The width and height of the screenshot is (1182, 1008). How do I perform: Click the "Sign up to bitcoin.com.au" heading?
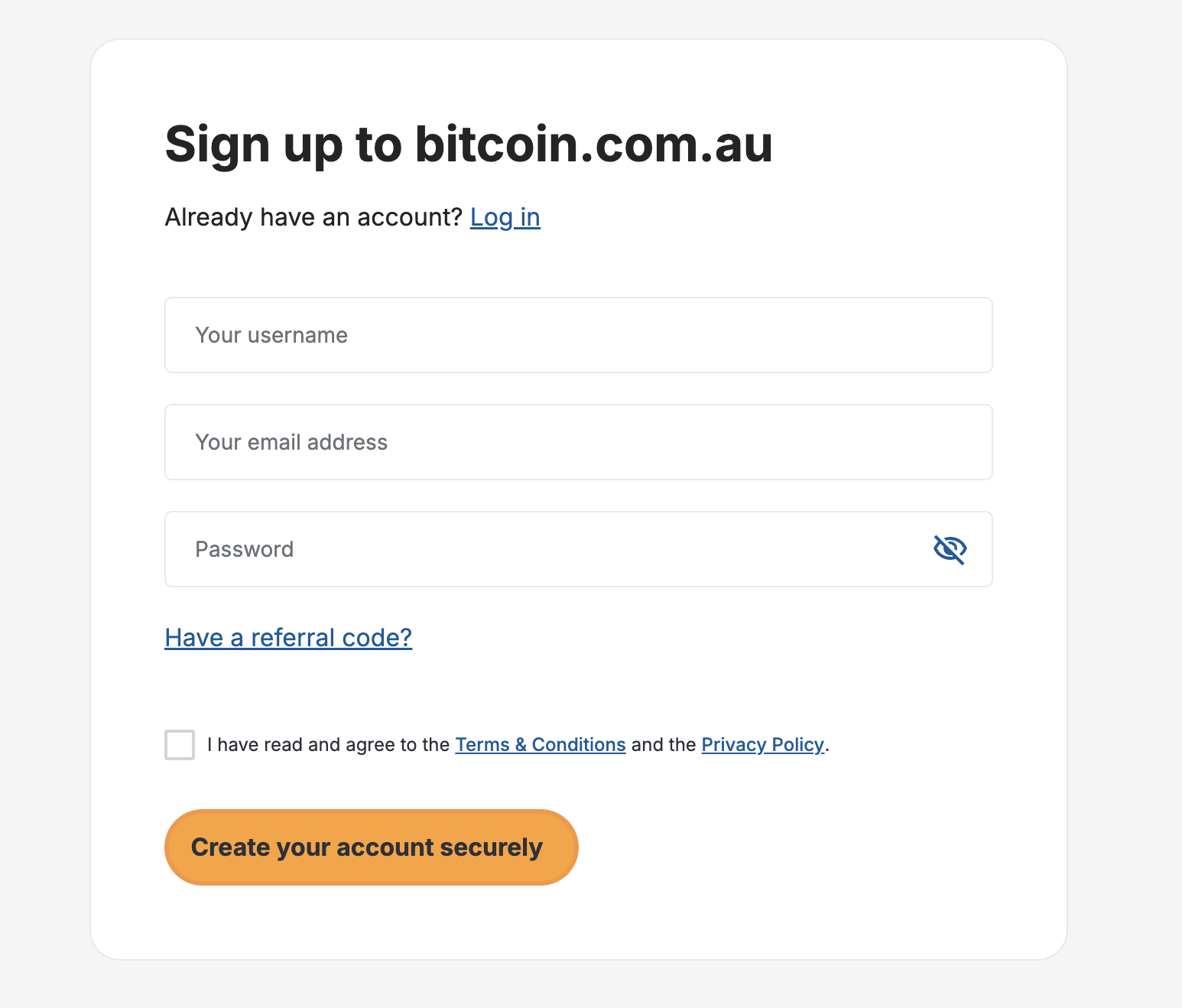point(469,144)
